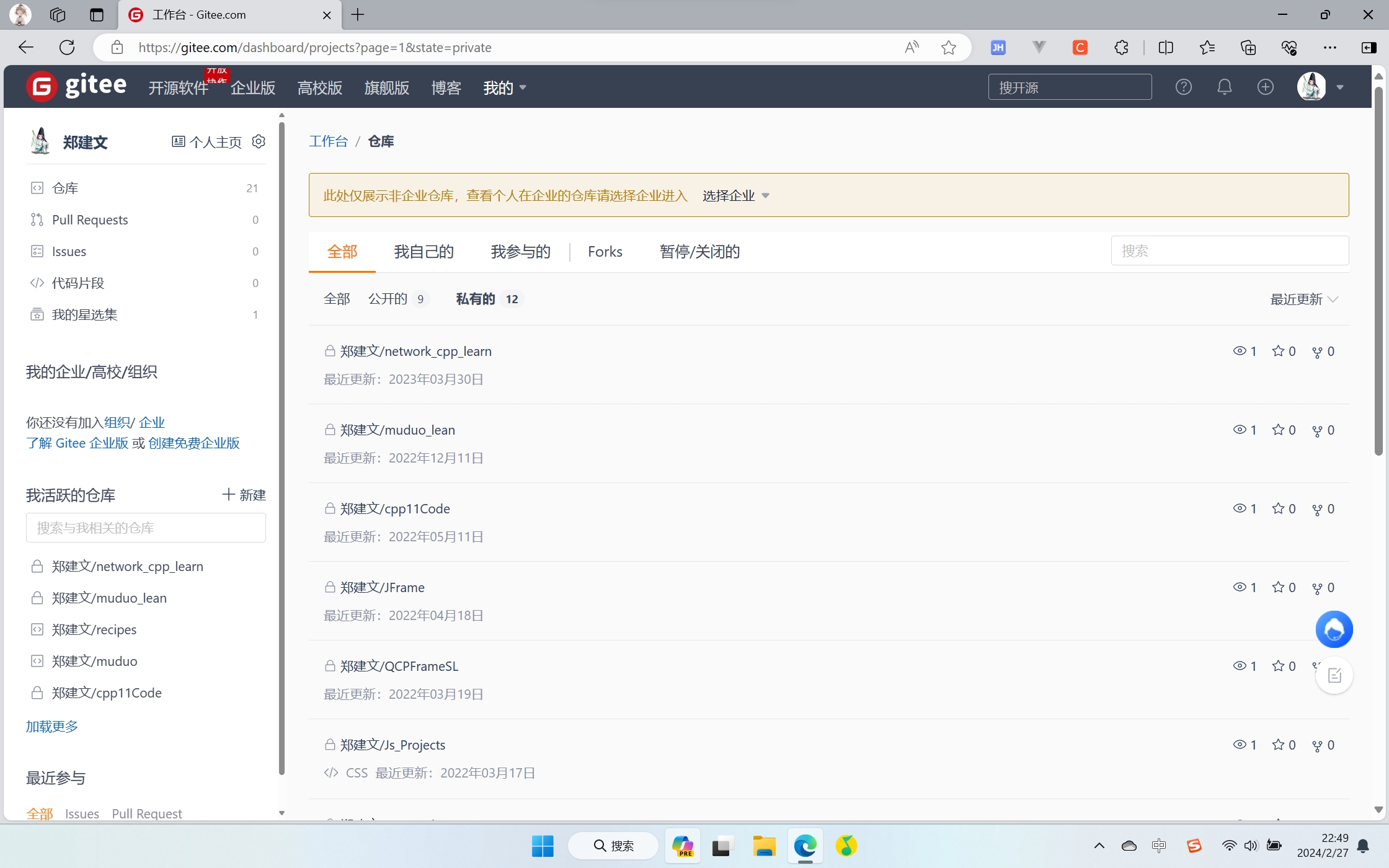Open the 选择企业 dropdown
Viewport: 1389px width, 868px height.
click(x=736, y=195)
